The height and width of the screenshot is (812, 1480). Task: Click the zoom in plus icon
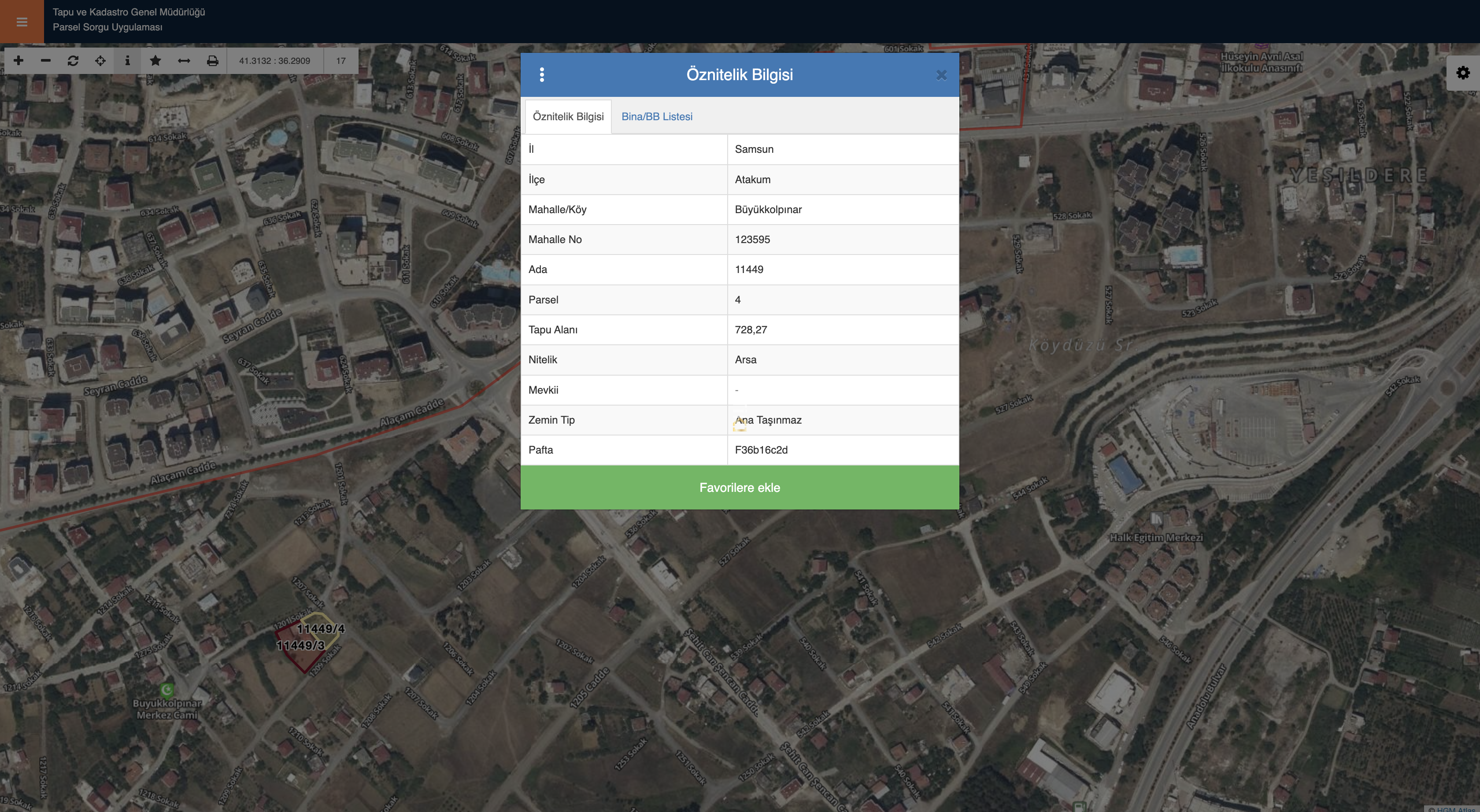[x=18, y=61]
